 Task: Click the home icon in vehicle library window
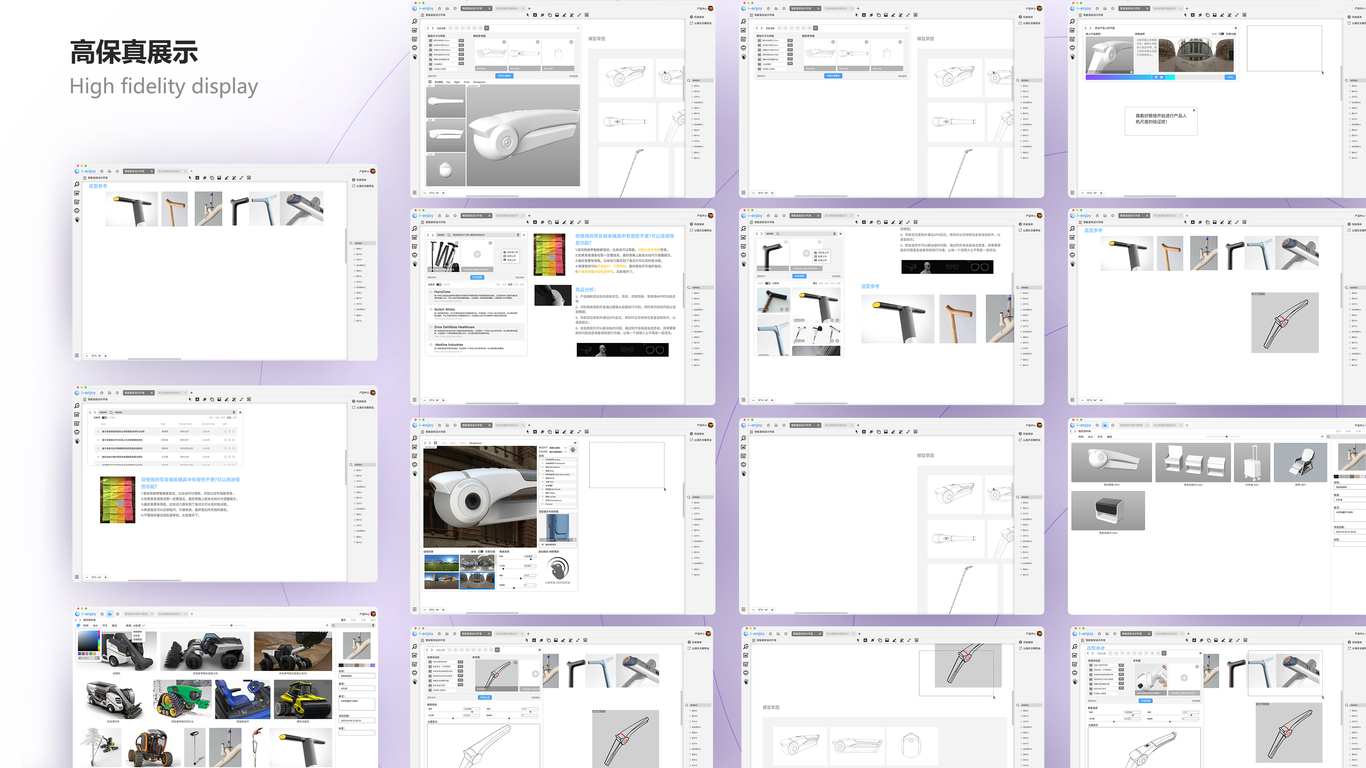click(x=102, y=614)
